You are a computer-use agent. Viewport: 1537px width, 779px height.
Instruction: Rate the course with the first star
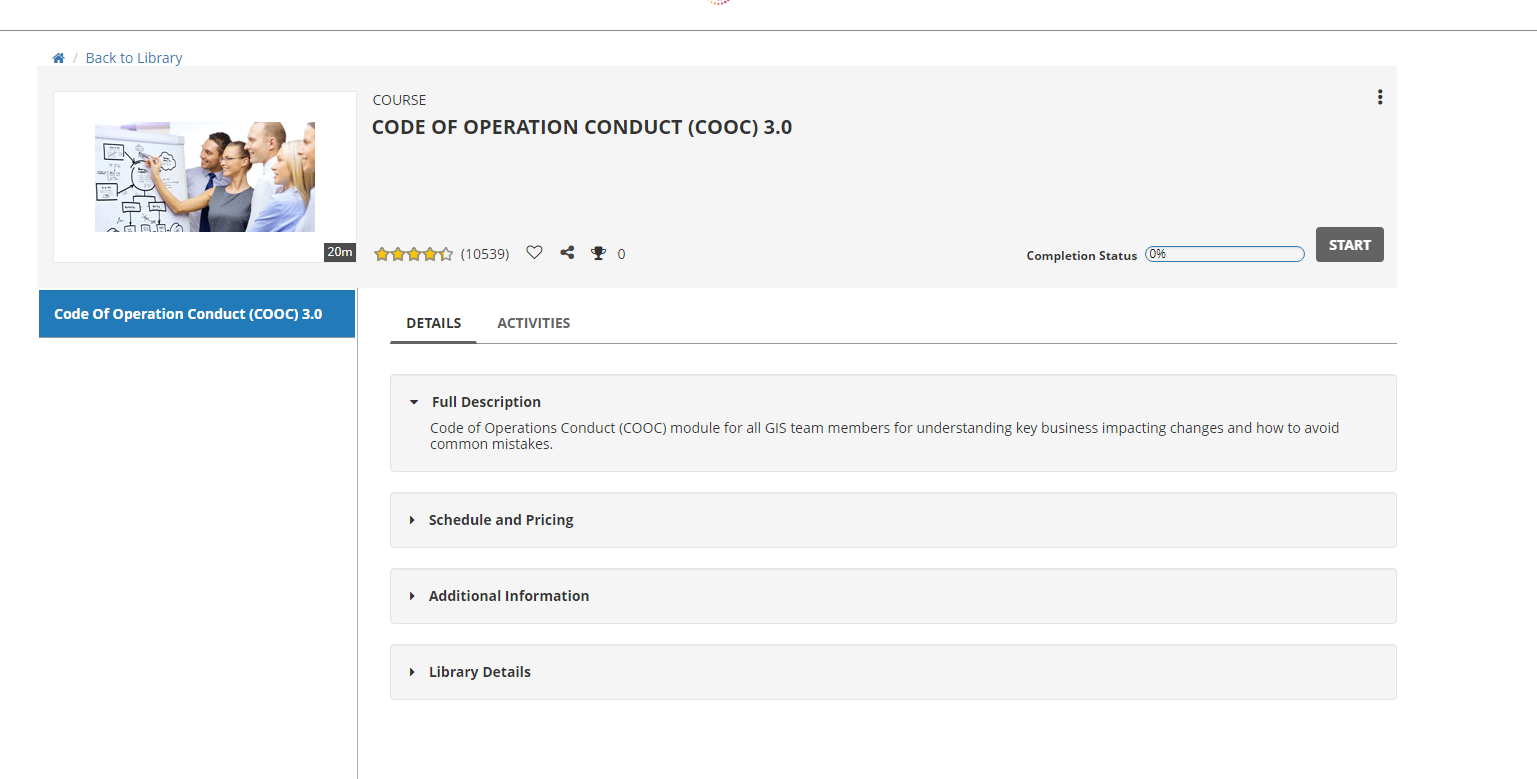pos(381,254)
